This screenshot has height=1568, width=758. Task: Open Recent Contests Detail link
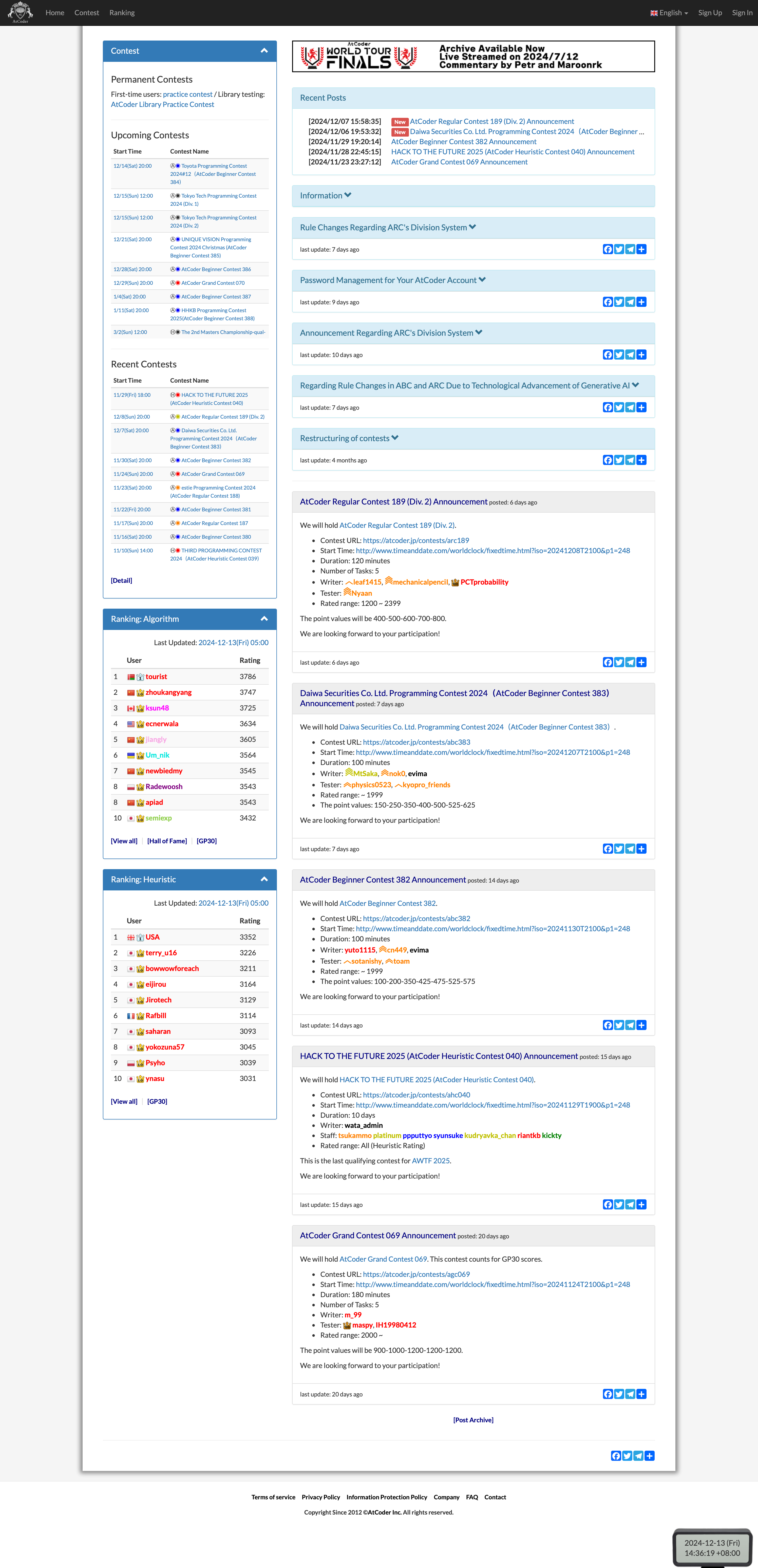coord(121,581)
